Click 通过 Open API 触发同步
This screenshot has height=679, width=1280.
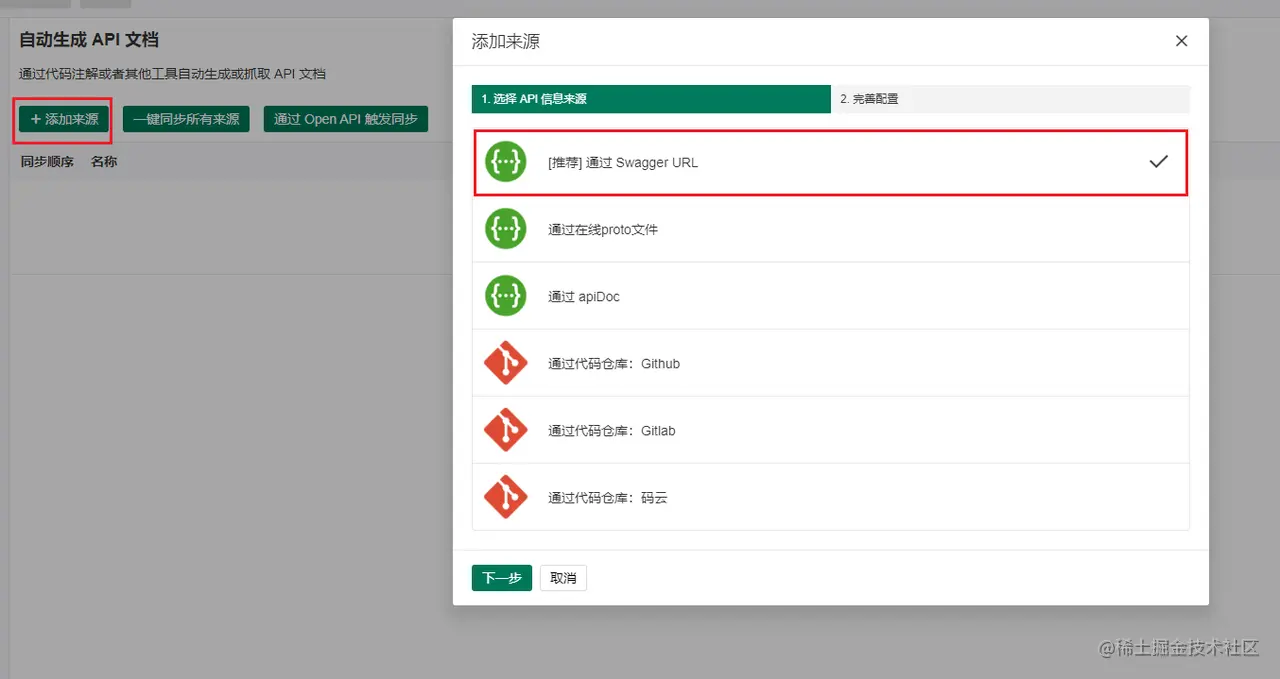tap(346, 118)
